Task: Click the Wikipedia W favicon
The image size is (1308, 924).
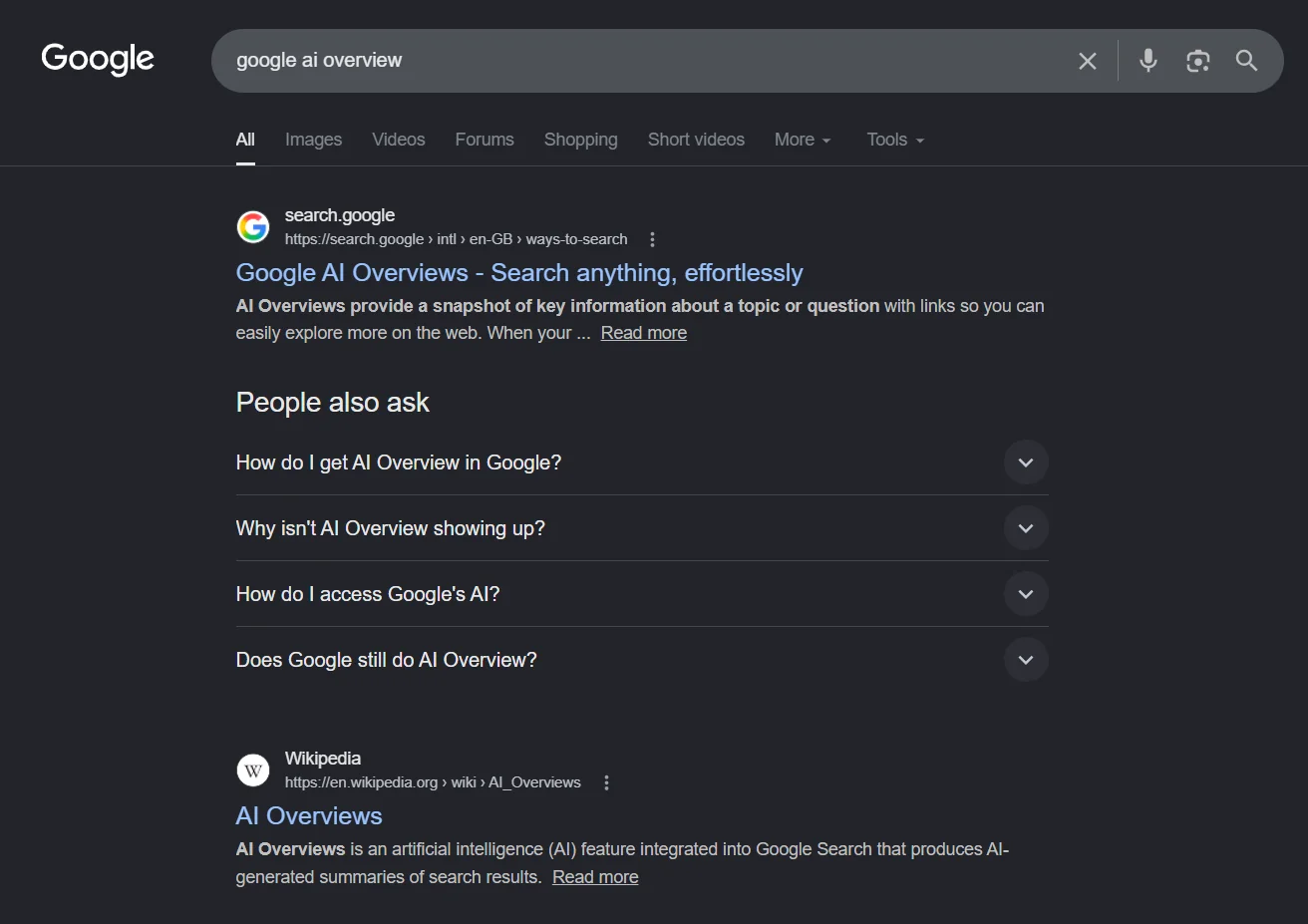Action: click(x=253, y=770)
